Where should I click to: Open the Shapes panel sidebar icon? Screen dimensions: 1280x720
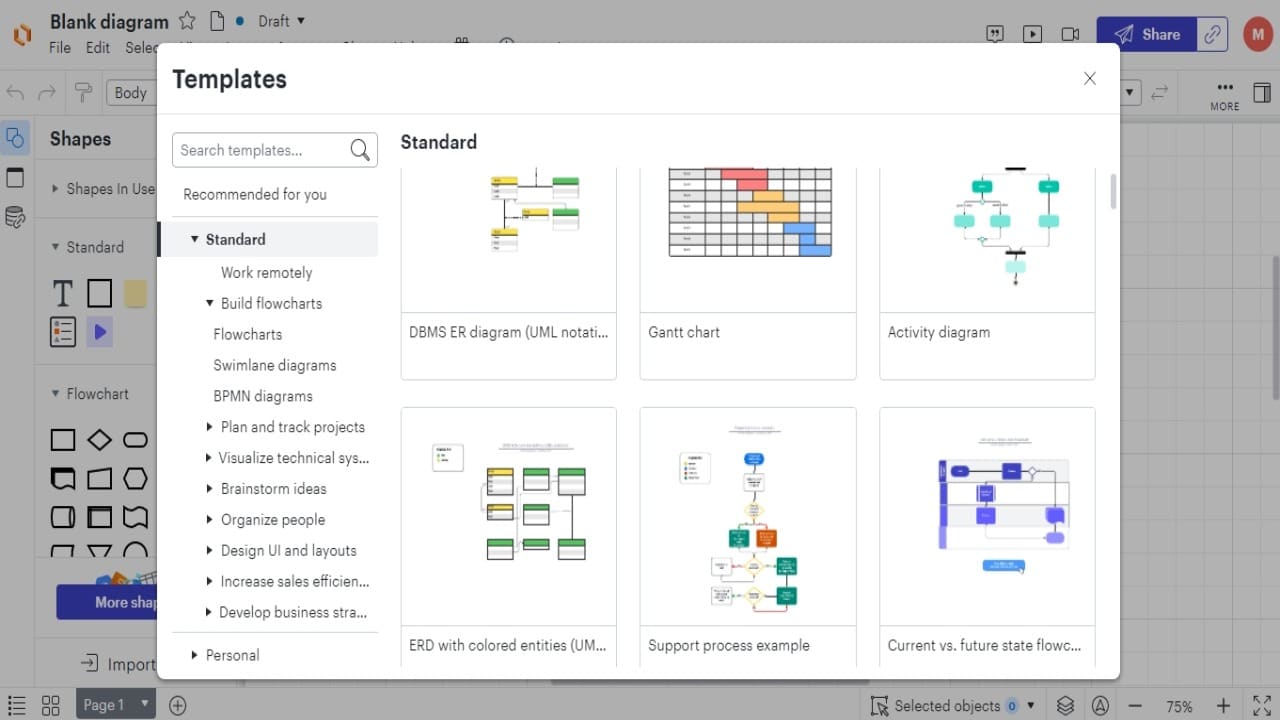[x=14, y=138]
